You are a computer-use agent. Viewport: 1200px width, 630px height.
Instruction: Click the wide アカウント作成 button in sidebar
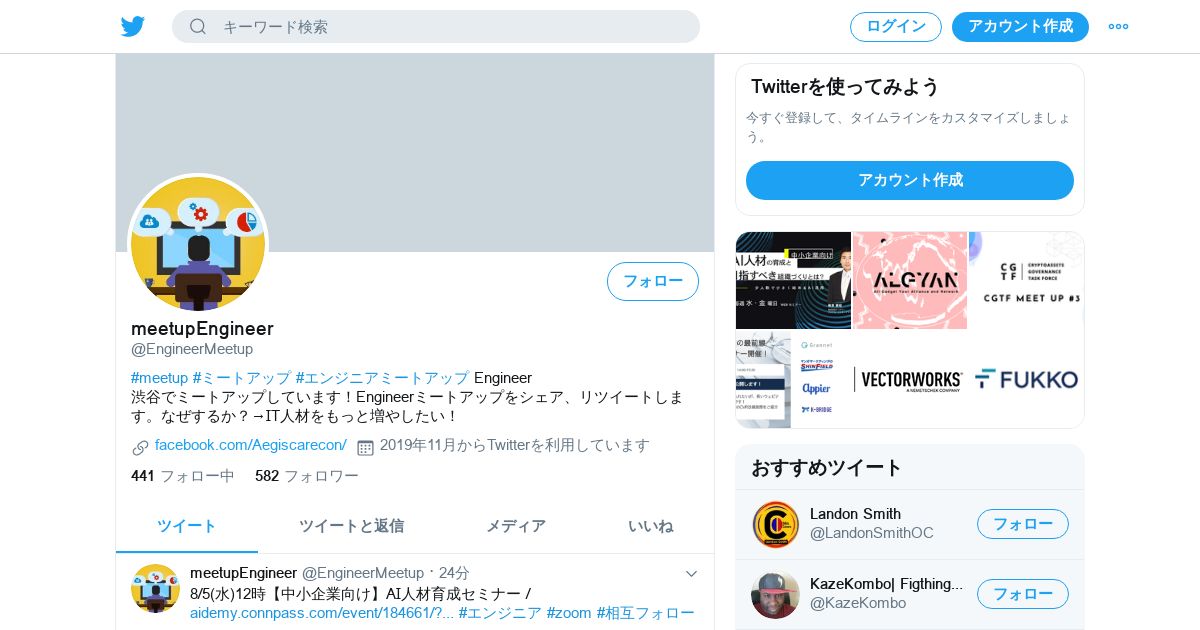coord(910,180)
